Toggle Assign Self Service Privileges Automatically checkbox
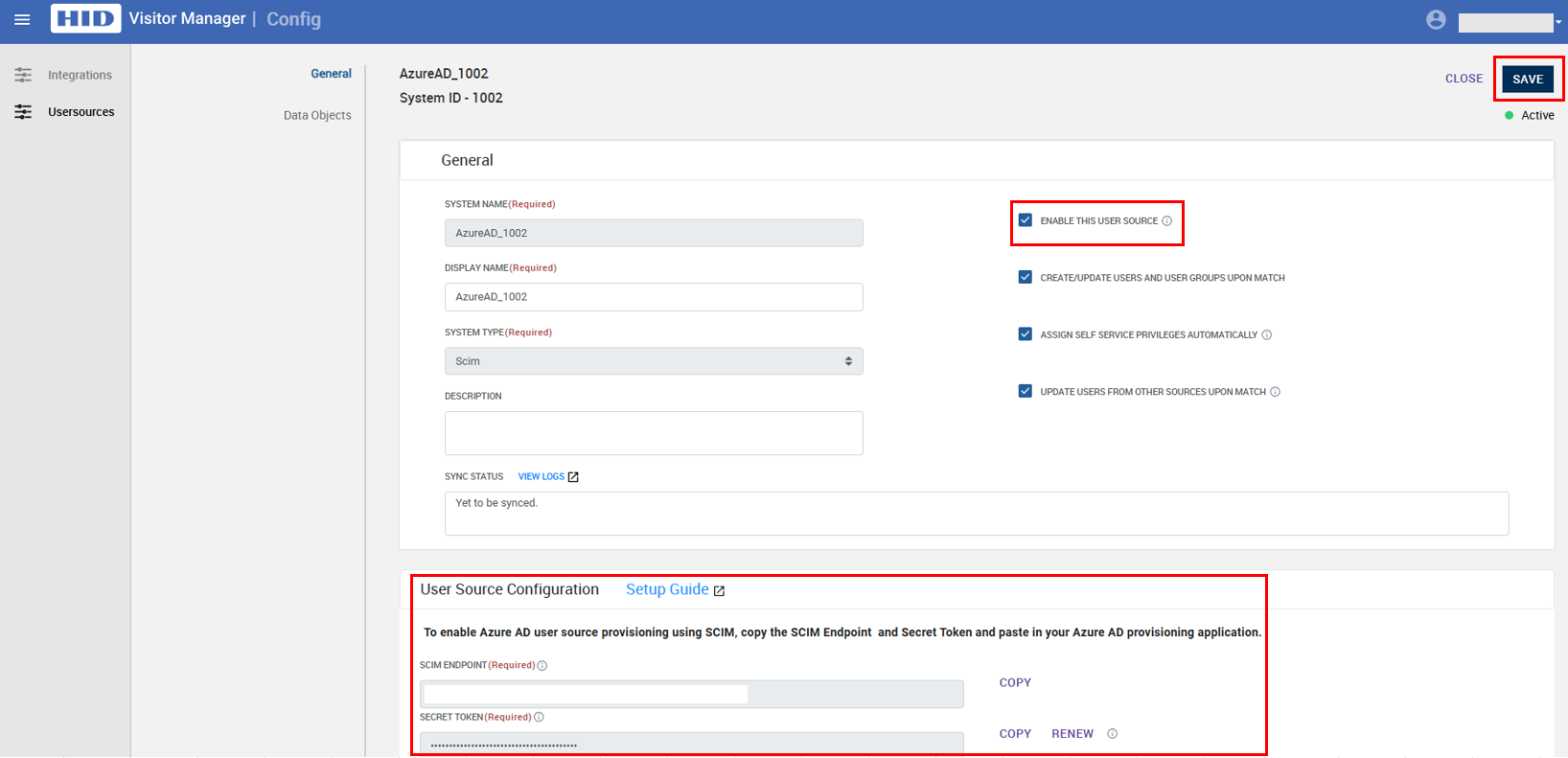The width and height of the screenshot is (1568, 758). (1026, 334)
